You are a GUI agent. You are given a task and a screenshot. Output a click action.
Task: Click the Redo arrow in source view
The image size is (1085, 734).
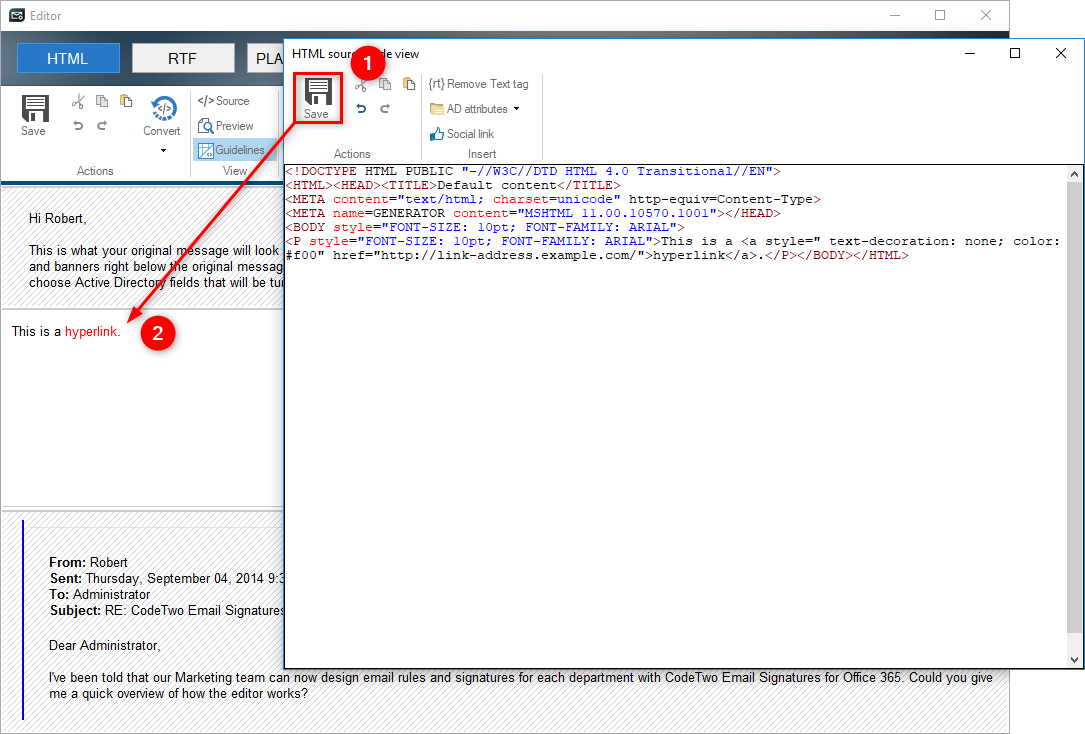pyautogui.click(x=386, y=106)
